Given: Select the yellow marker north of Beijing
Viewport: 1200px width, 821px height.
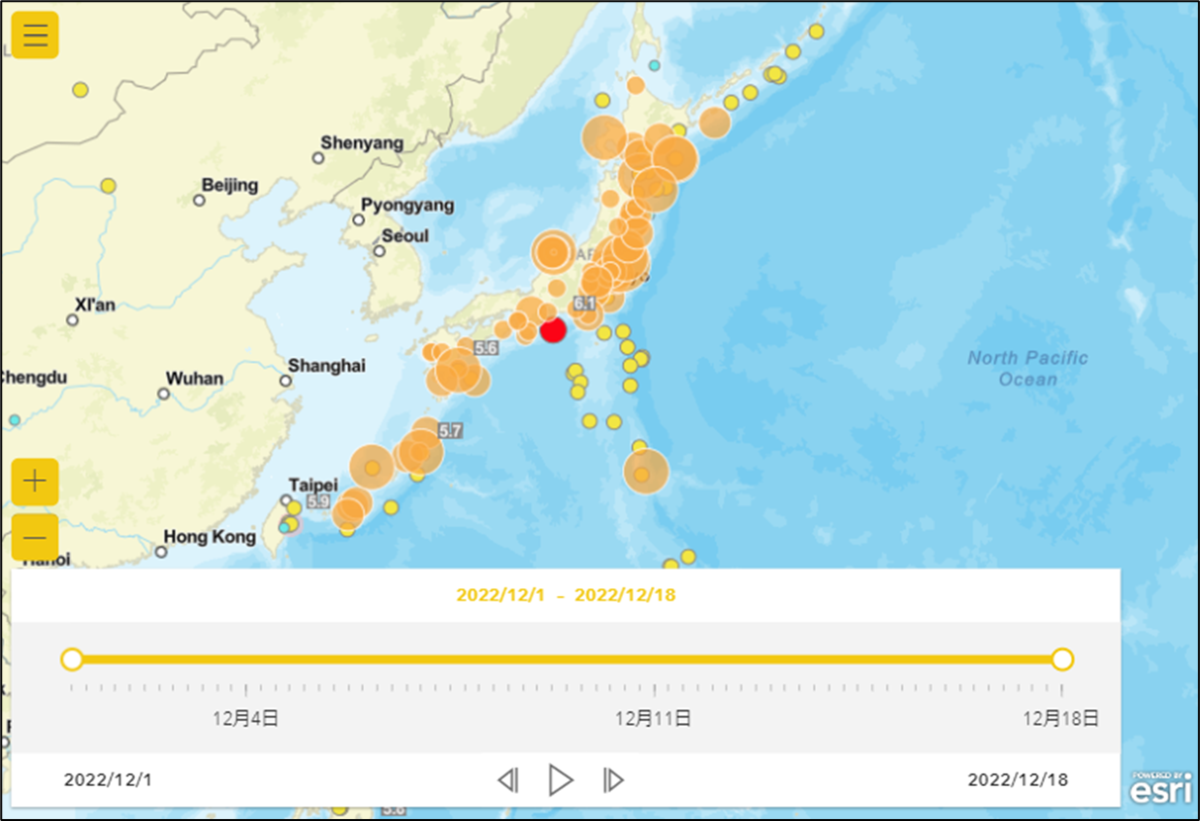Looking at the screenshot, I should 81,90.
